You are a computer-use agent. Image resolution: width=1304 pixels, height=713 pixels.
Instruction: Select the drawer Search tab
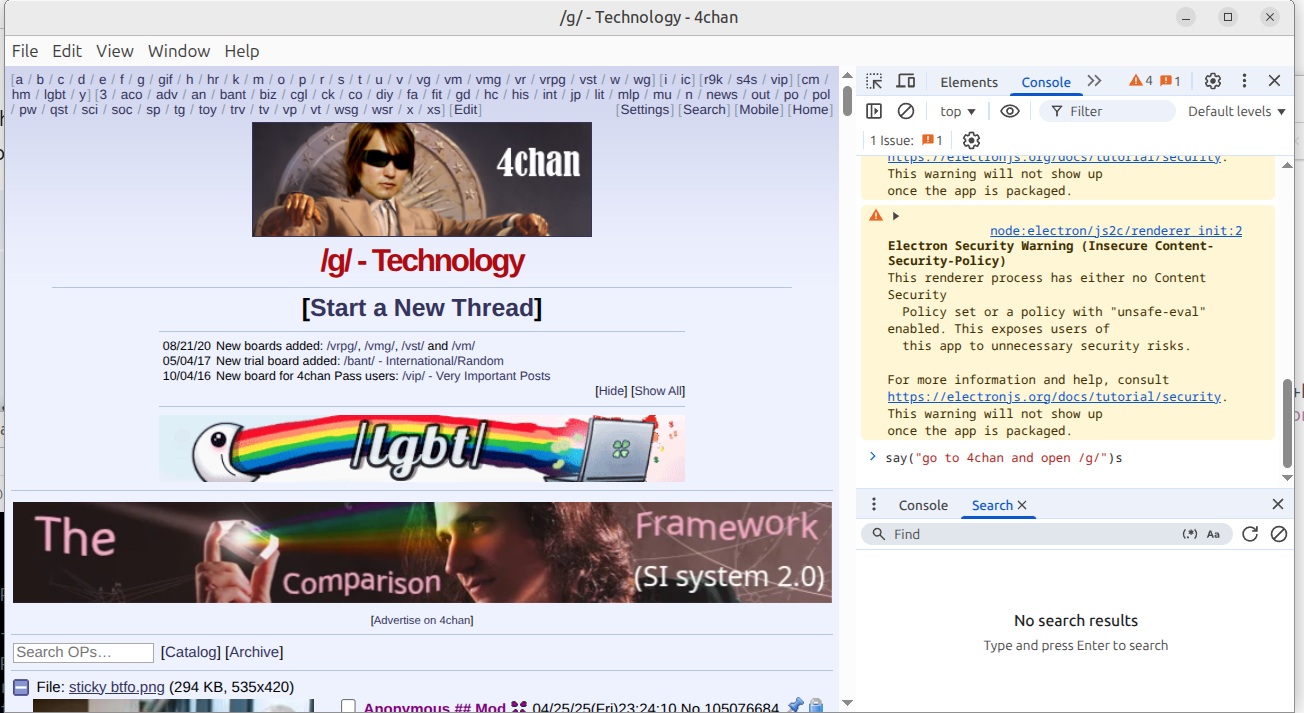[992, 505]
